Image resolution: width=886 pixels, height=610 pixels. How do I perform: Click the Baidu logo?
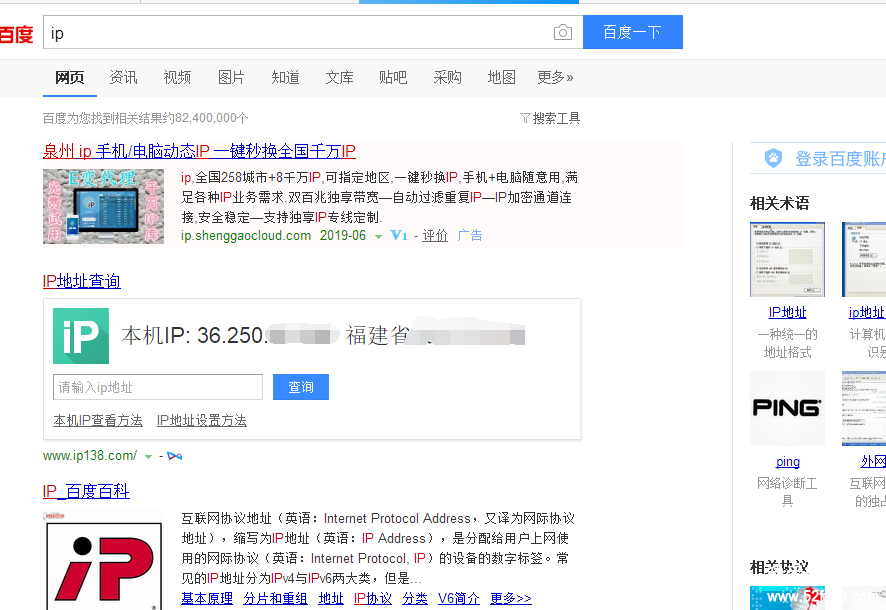[x=16, y=34]
